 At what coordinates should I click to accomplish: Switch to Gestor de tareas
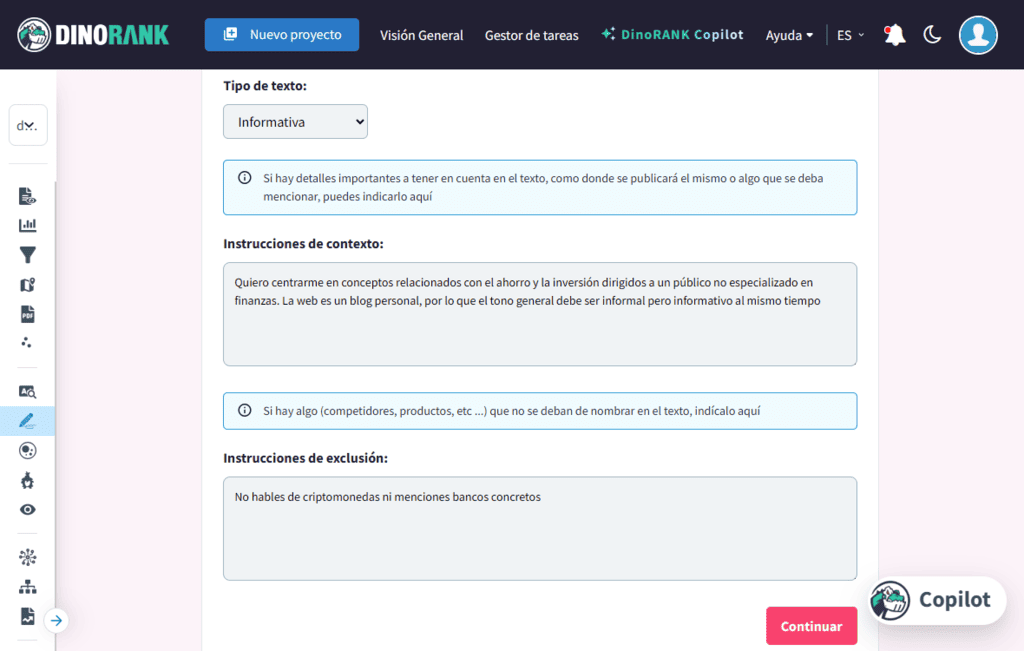point(532,35)
